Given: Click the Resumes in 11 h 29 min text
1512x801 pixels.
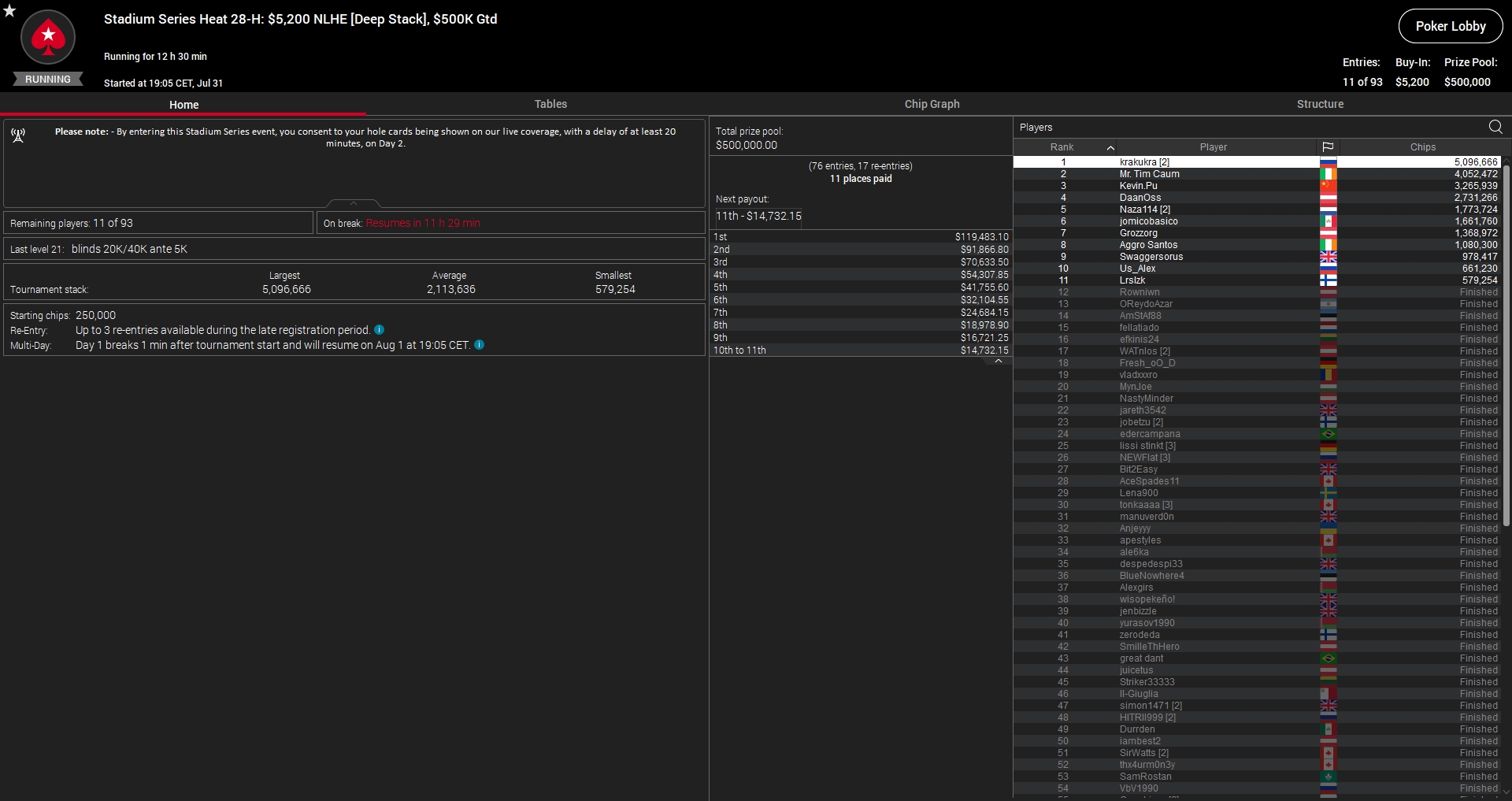Looking at the screenshot, I should click(x=423, y=224).
